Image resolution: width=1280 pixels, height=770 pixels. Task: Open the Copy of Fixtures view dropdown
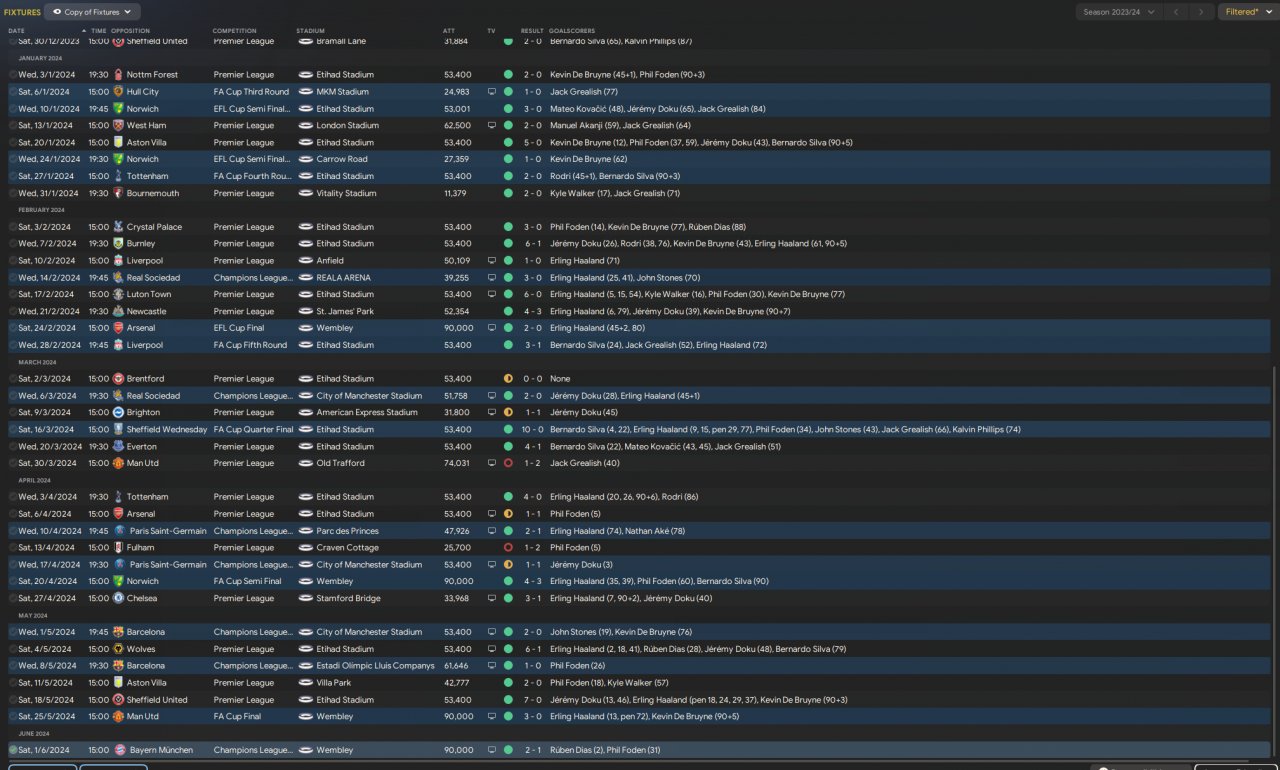[92, 12]
